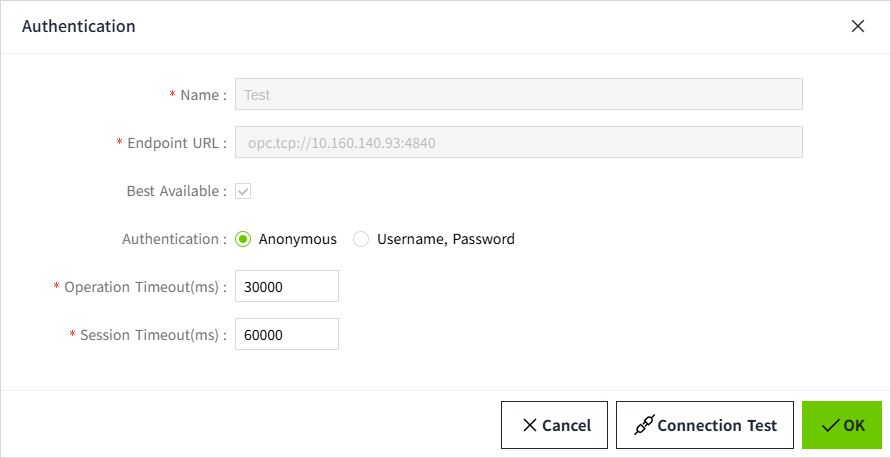Select the Session Timeout input box
Viewport: 891px width, 458px height.
click(x=286, y=335)
